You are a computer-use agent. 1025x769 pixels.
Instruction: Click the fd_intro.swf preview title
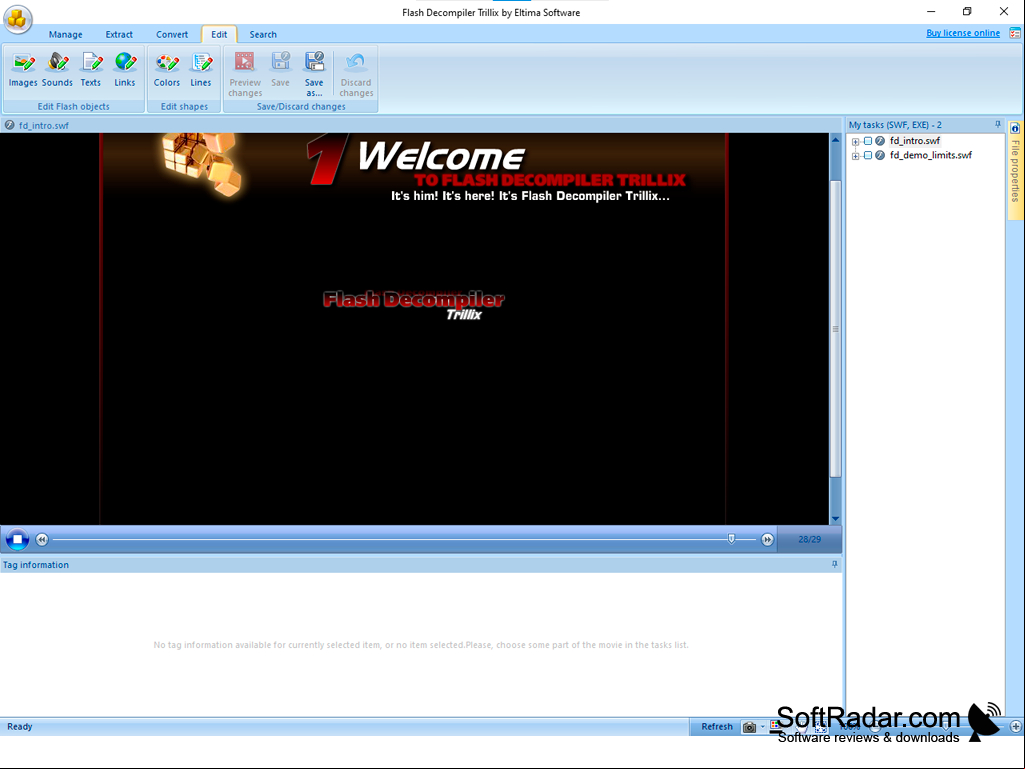tap(43, 126)
